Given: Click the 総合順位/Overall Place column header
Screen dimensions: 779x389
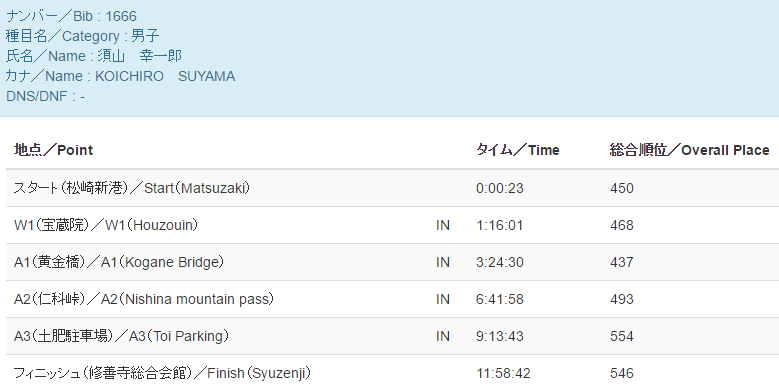Looking at the screenshot, I should 690,150.
